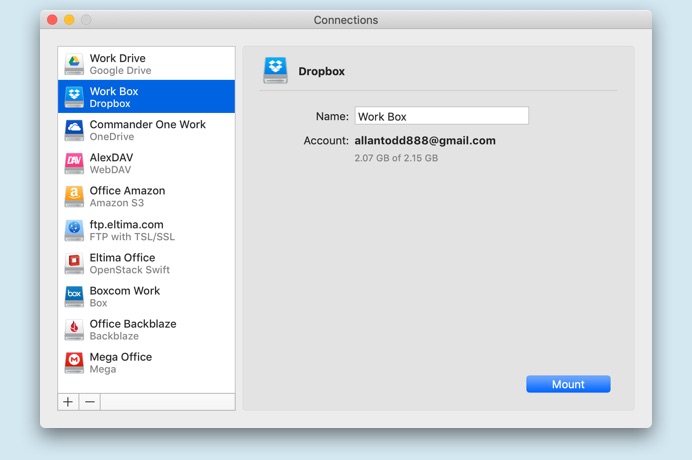Select the Work Box list entry

click(147, 97)
